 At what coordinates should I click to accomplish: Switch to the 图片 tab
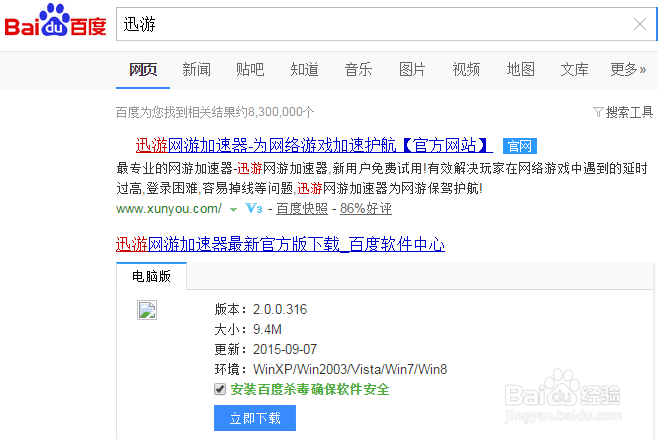pyautogui.click(x=412, y=69)
